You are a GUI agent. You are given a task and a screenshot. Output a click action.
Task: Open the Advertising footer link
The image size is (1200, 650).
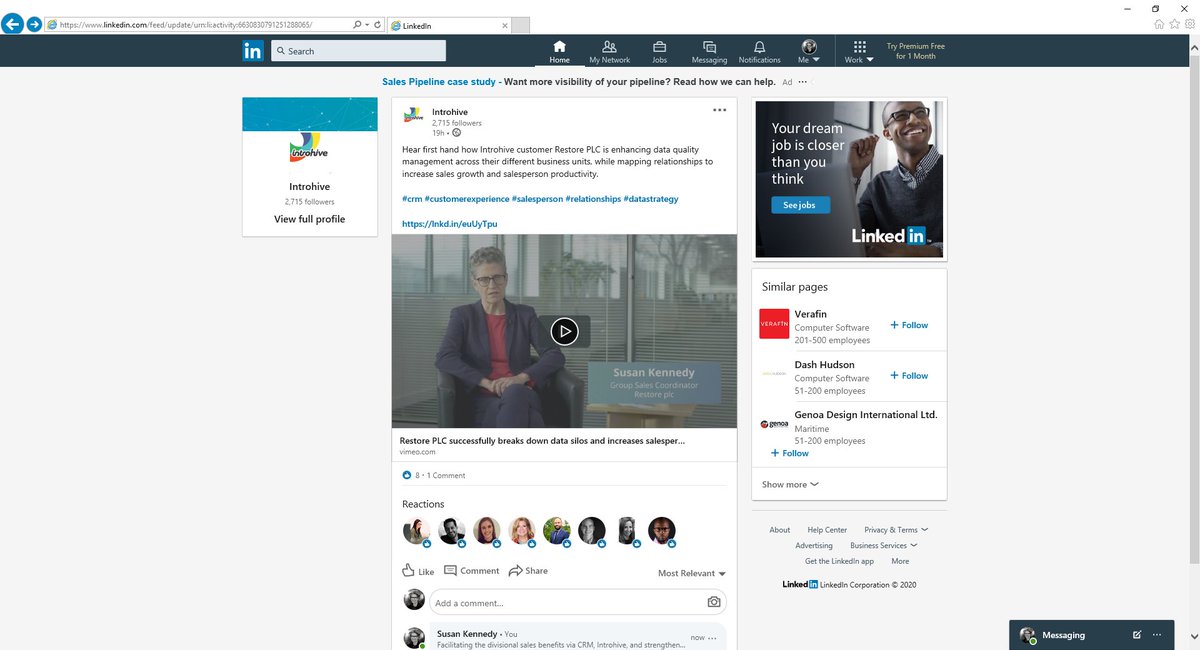[814, 545]
